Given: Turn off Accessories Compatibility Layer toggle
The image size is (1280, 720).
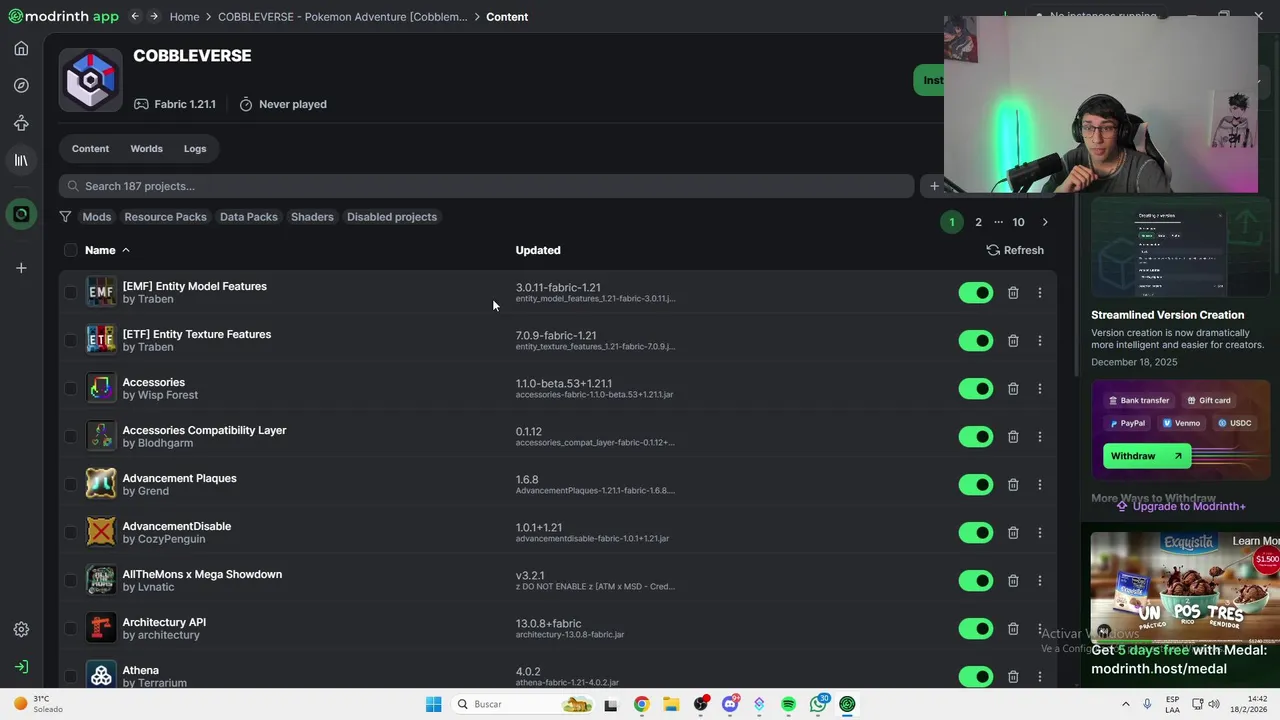Looking at the screenshot, I should click(x=976, y=436).
